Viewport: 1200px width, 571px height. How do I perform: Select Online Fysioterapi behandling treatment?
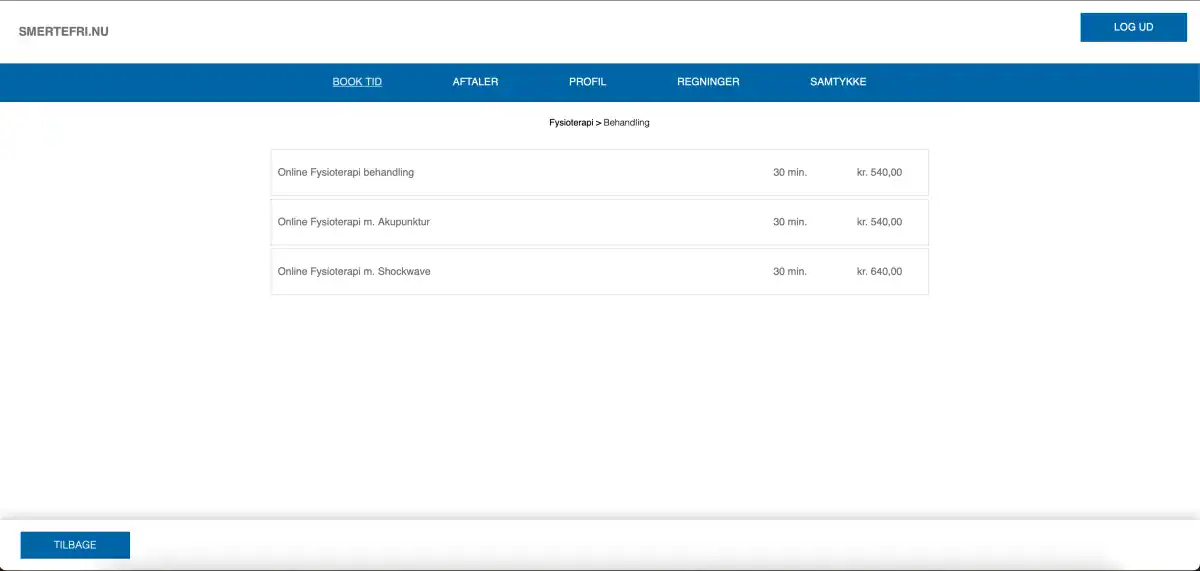(600, 172)
